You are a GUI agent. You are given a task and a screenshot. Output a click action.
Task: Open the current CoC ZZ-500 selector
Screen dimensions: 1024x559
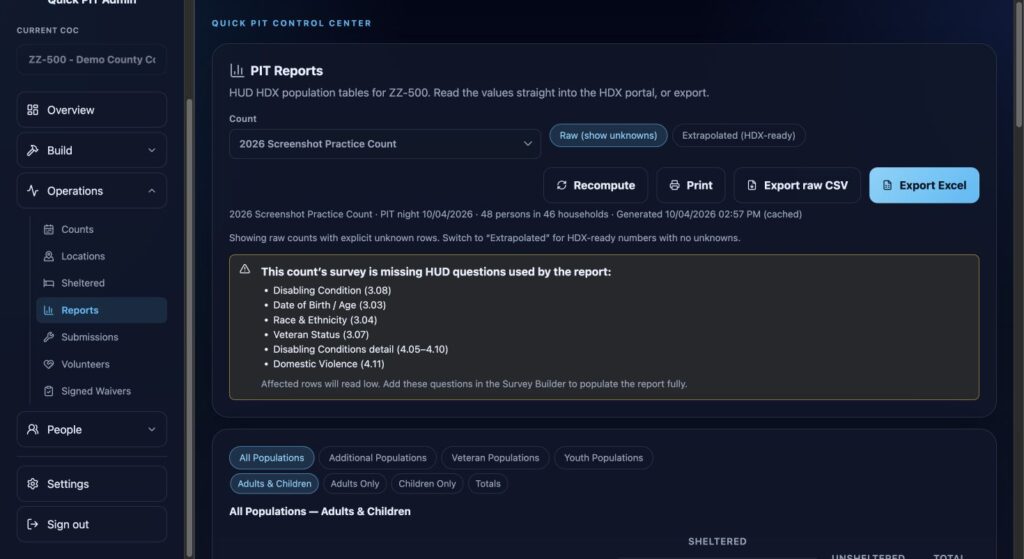[91, 59]
